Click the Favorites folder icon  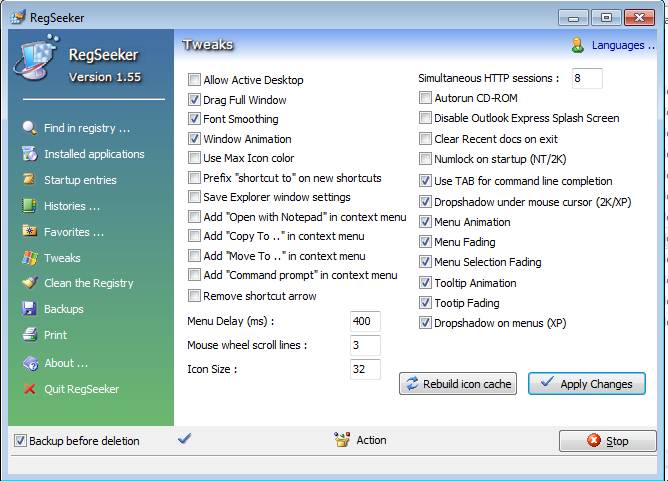[29, 231]
